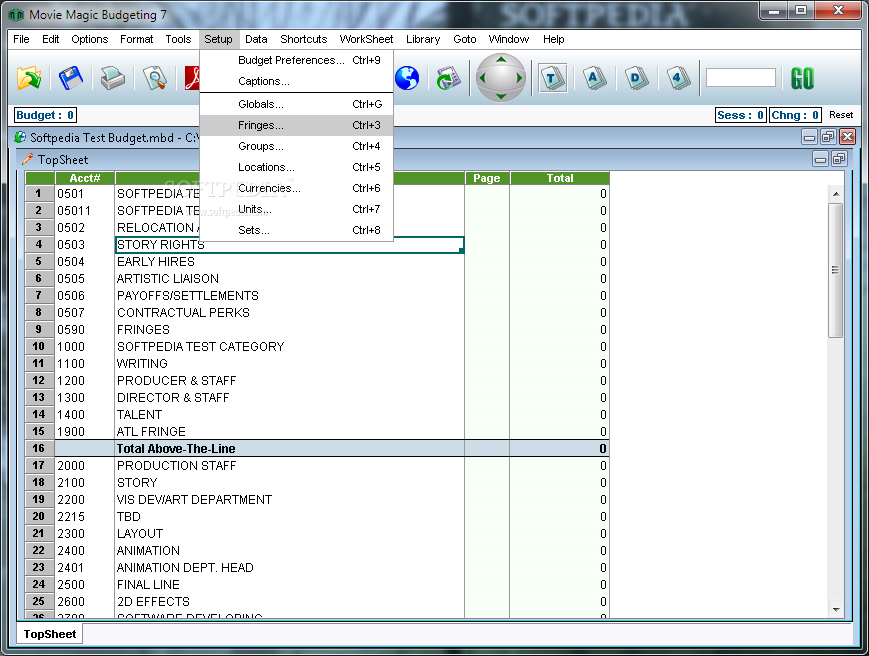
Task: Open the Tools menu
Action: [178, 39]
